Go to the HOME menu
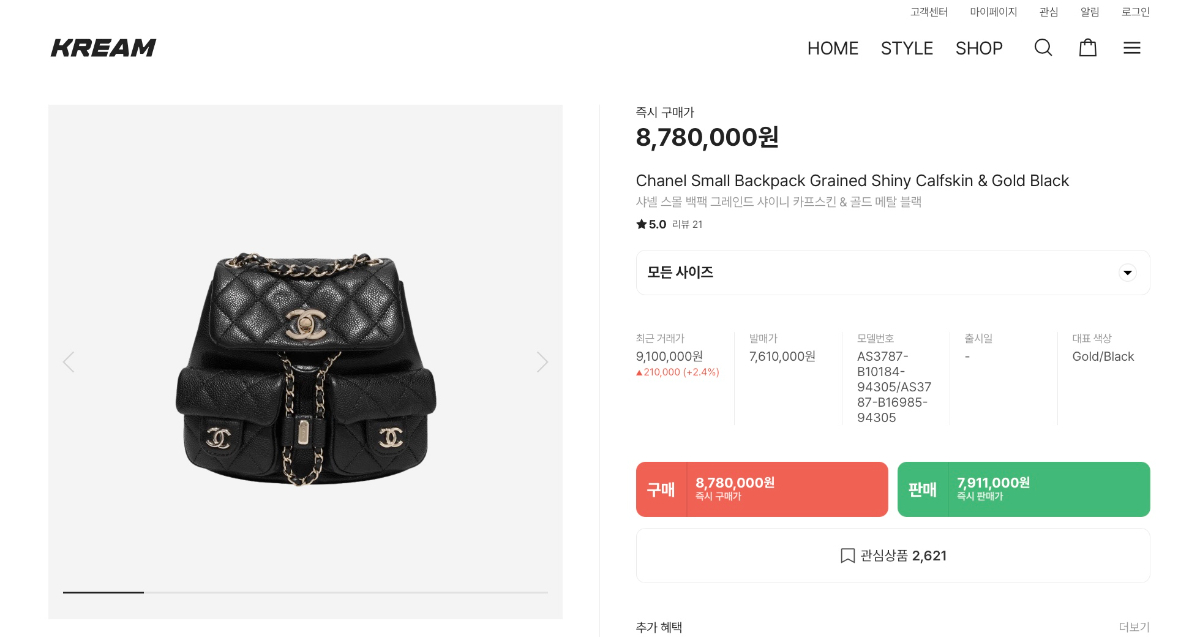Screen dimensions: 1200x637 (x=833, y=48)
